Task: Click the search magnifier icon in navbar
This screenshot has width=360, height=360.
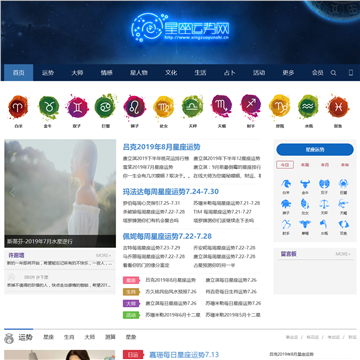Action: [x=333, y=73]
